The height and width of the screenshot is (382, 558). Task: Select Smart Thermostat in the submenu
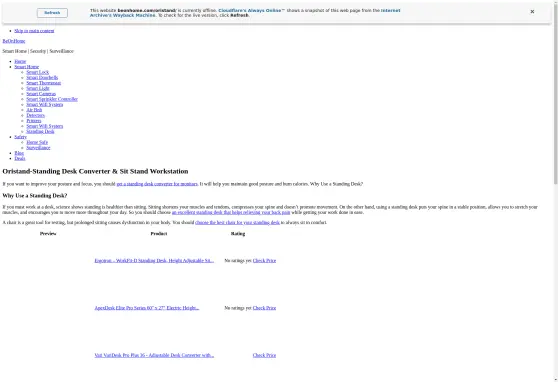[44, 83]
